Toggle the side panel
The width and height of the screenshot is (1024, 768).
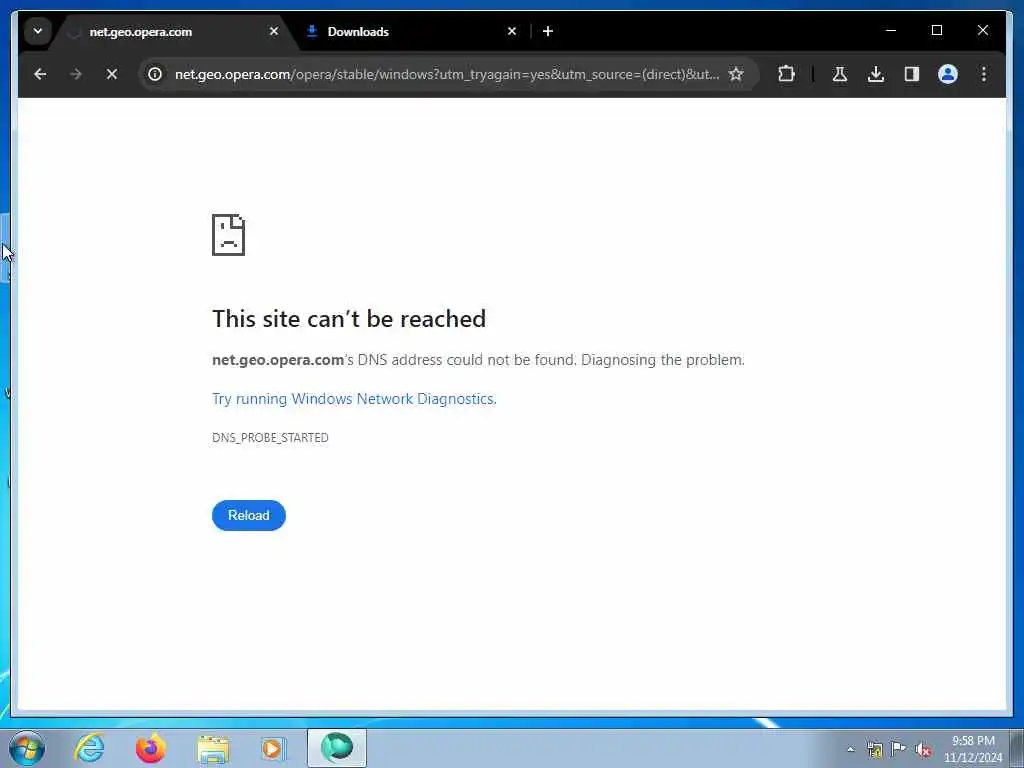click(912, 74)
